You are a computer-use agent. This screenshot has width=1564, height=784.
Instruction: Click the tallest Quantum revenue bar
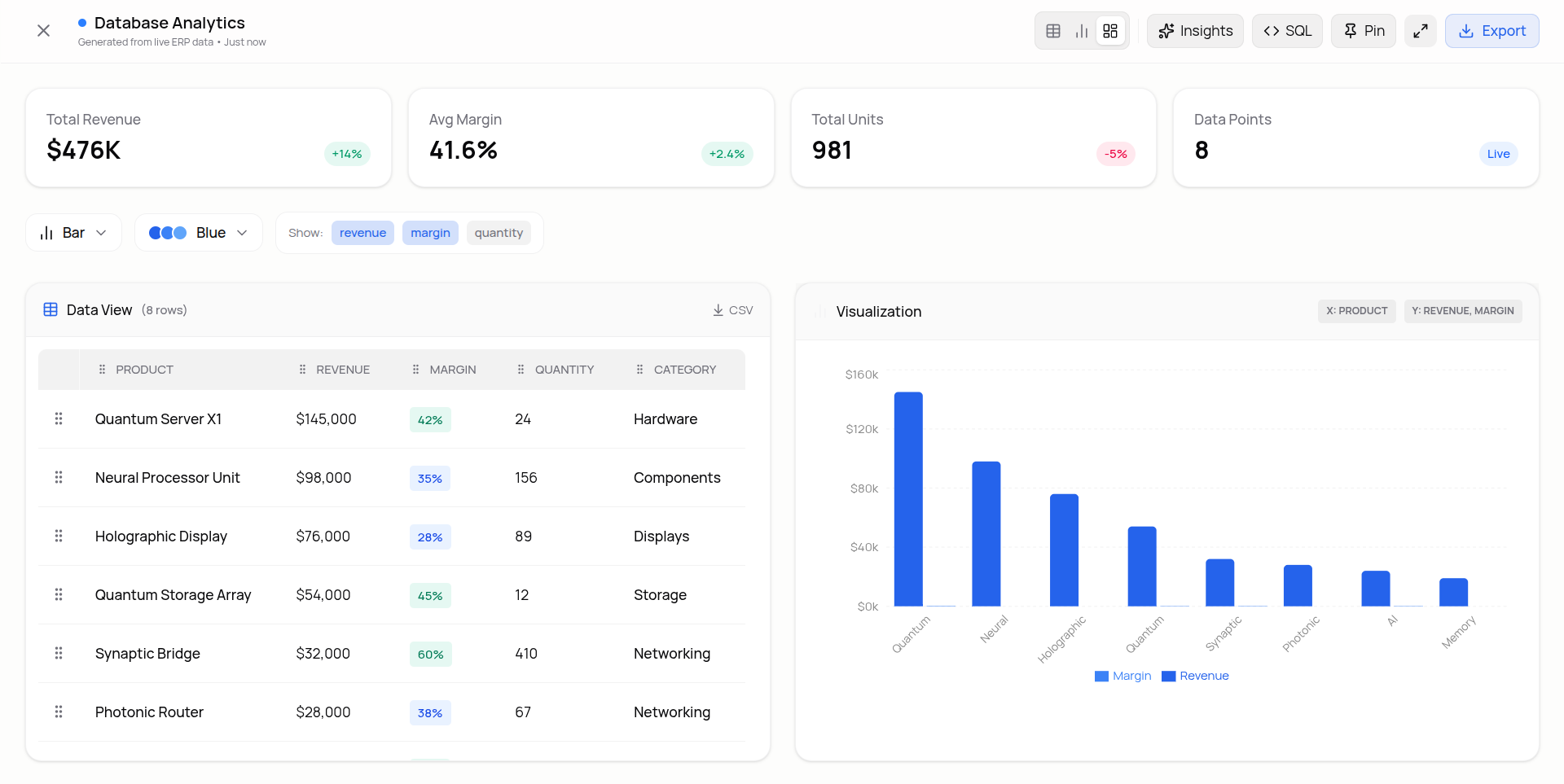click(908, 499)
